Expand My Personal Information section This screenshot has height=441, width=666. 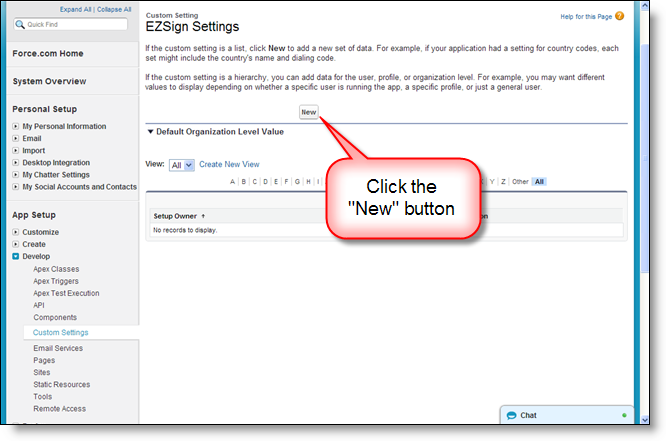tap(16, 126)
